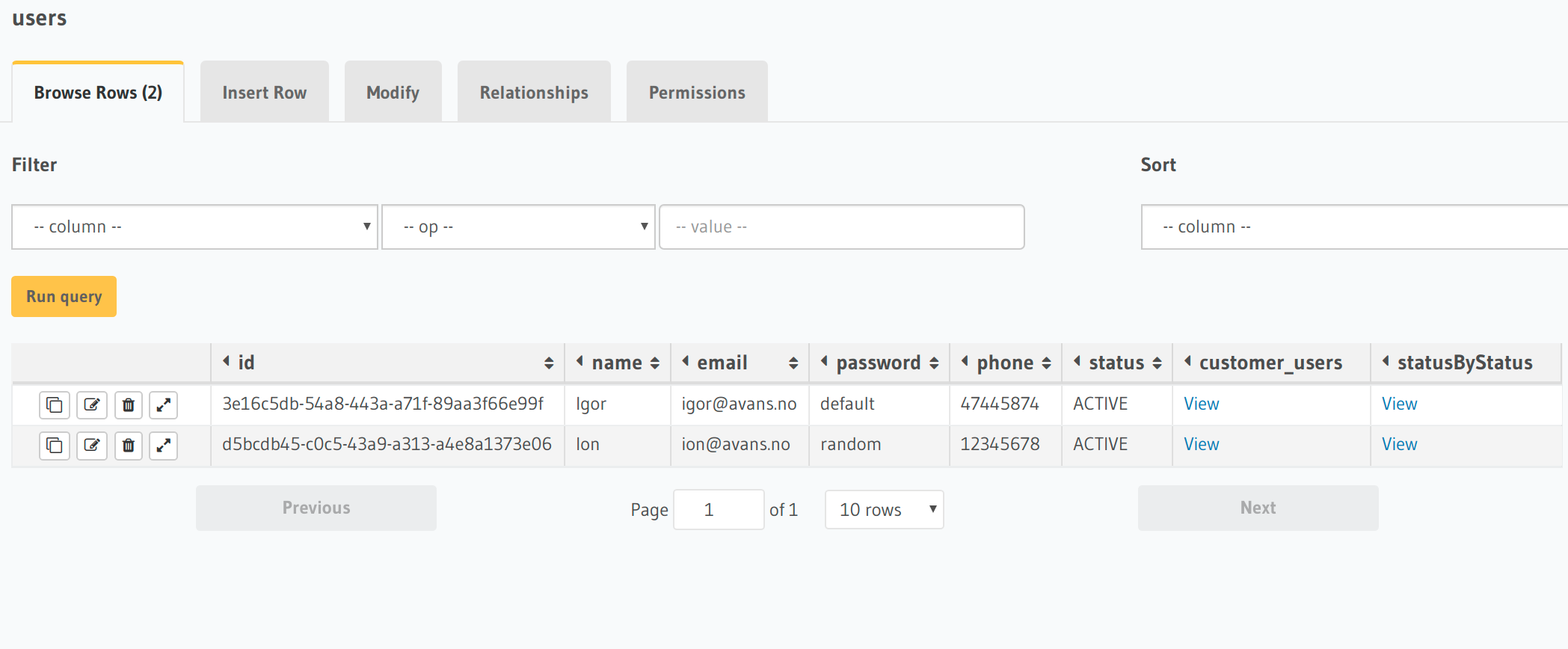The width and height of the screenshot is (1568, 649).
Task: Expand the full row details for Igor
Action: click(x=164, y=405)
